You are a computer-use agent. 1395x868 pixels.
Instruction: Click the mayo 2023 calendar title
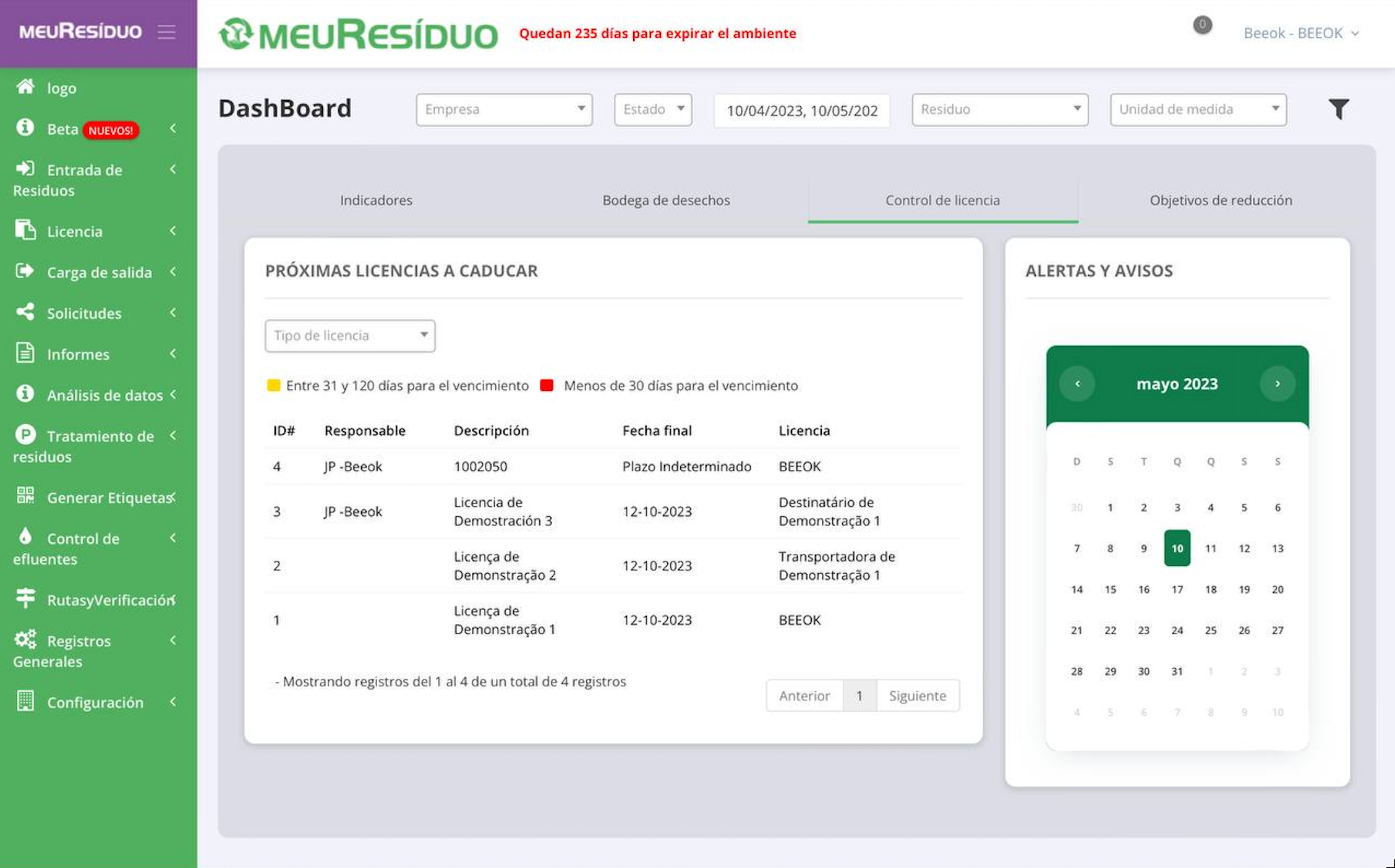pyautogui.click(x=1177, y=384)
